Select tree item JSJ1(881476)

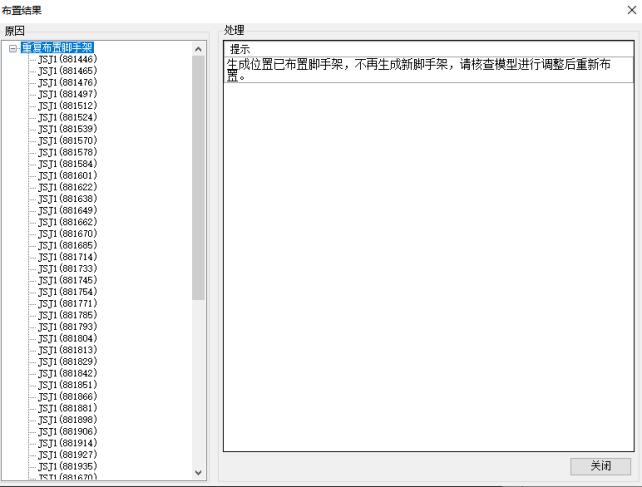(x=67, y=82)
